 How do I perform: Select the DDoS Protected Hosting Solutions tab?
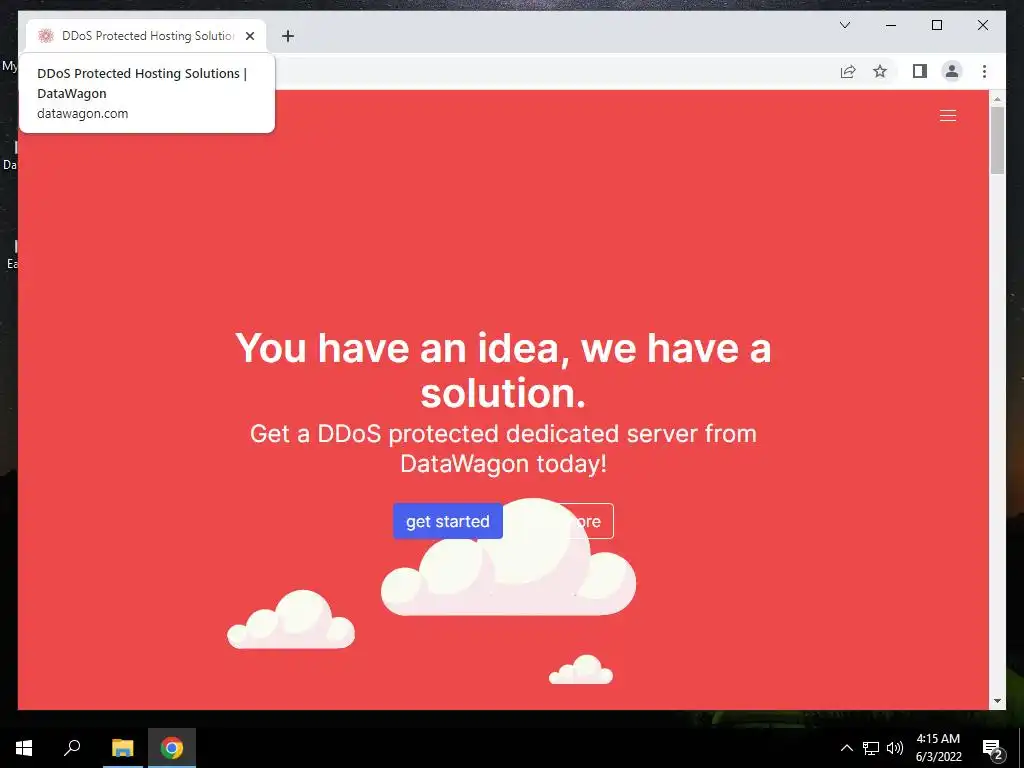146,36
